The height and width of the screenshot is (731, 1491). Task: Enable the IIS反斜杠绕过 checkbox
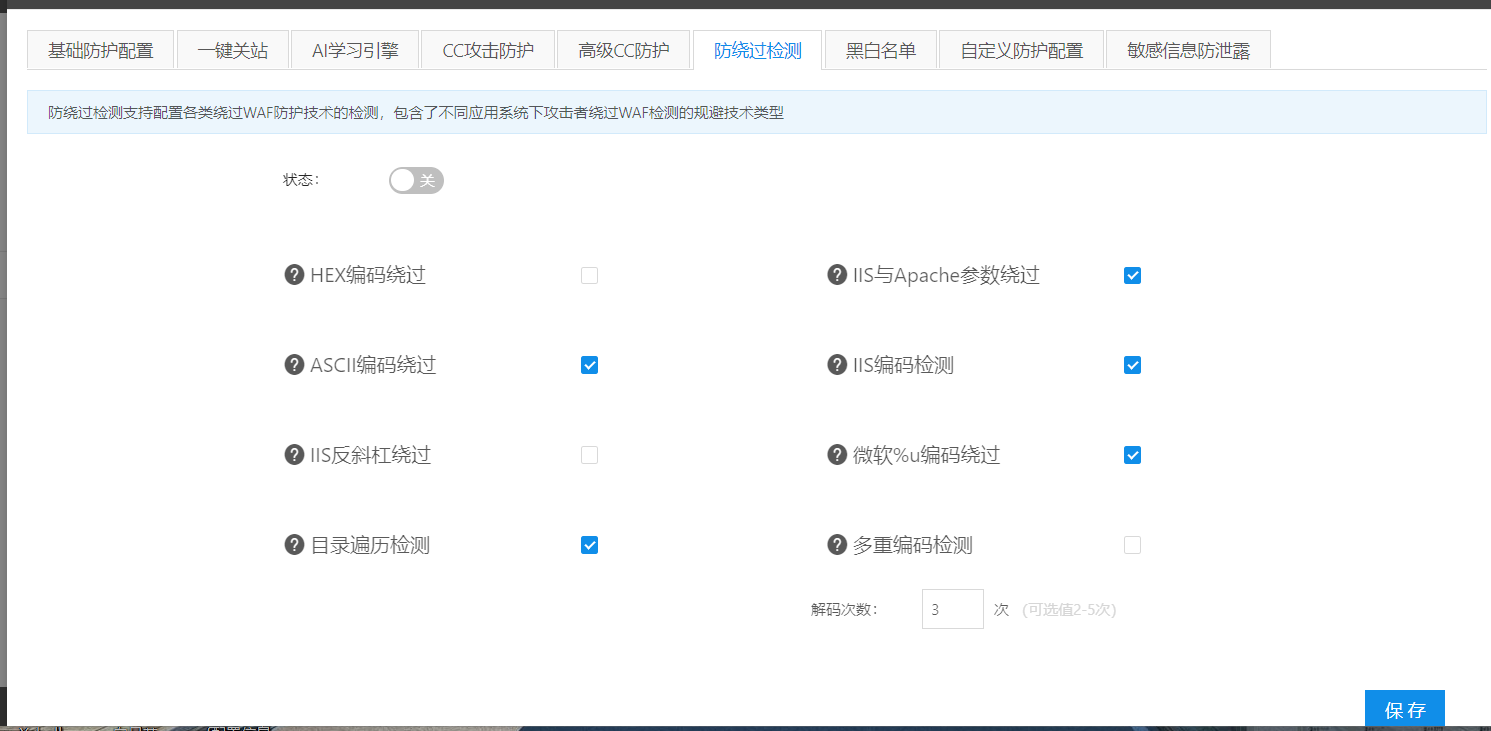(590, 455)
